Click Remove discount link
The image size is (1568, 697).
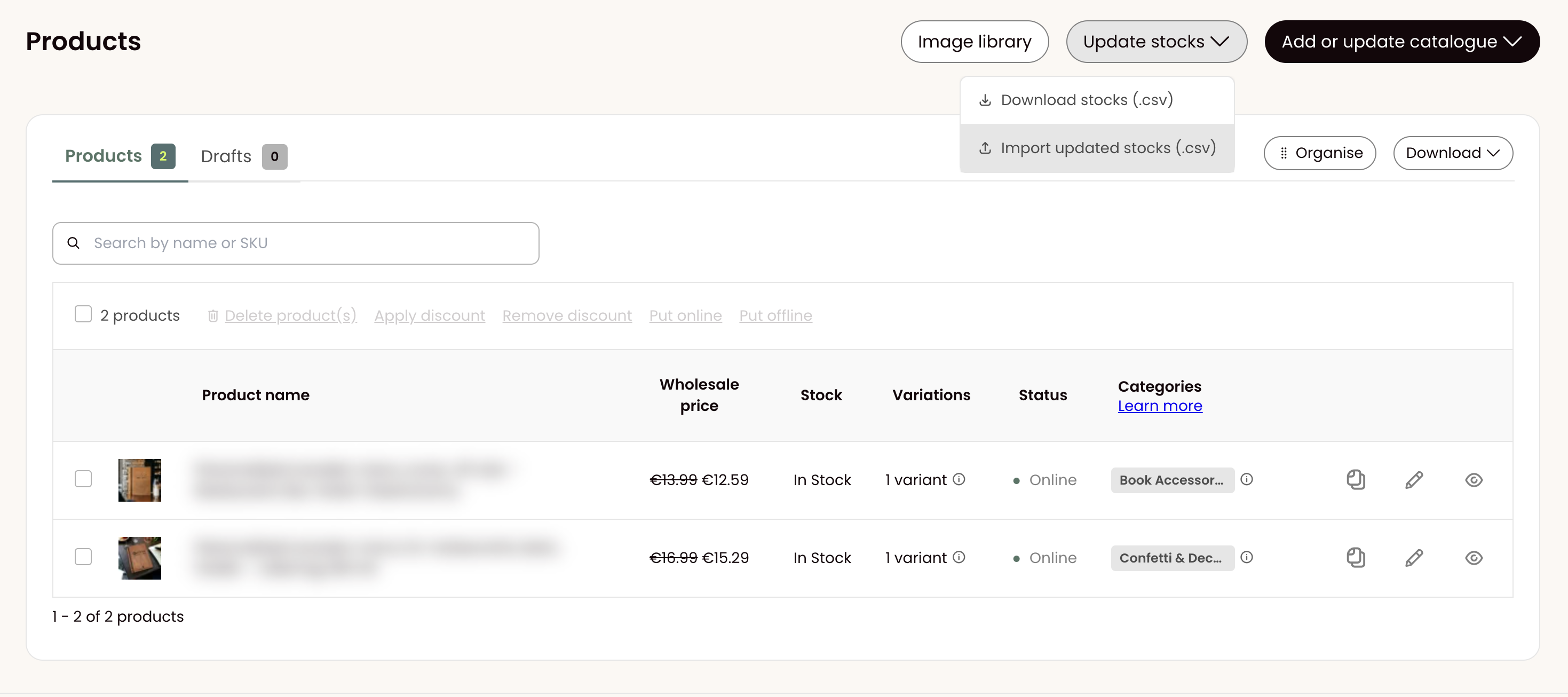click(567, 315)
